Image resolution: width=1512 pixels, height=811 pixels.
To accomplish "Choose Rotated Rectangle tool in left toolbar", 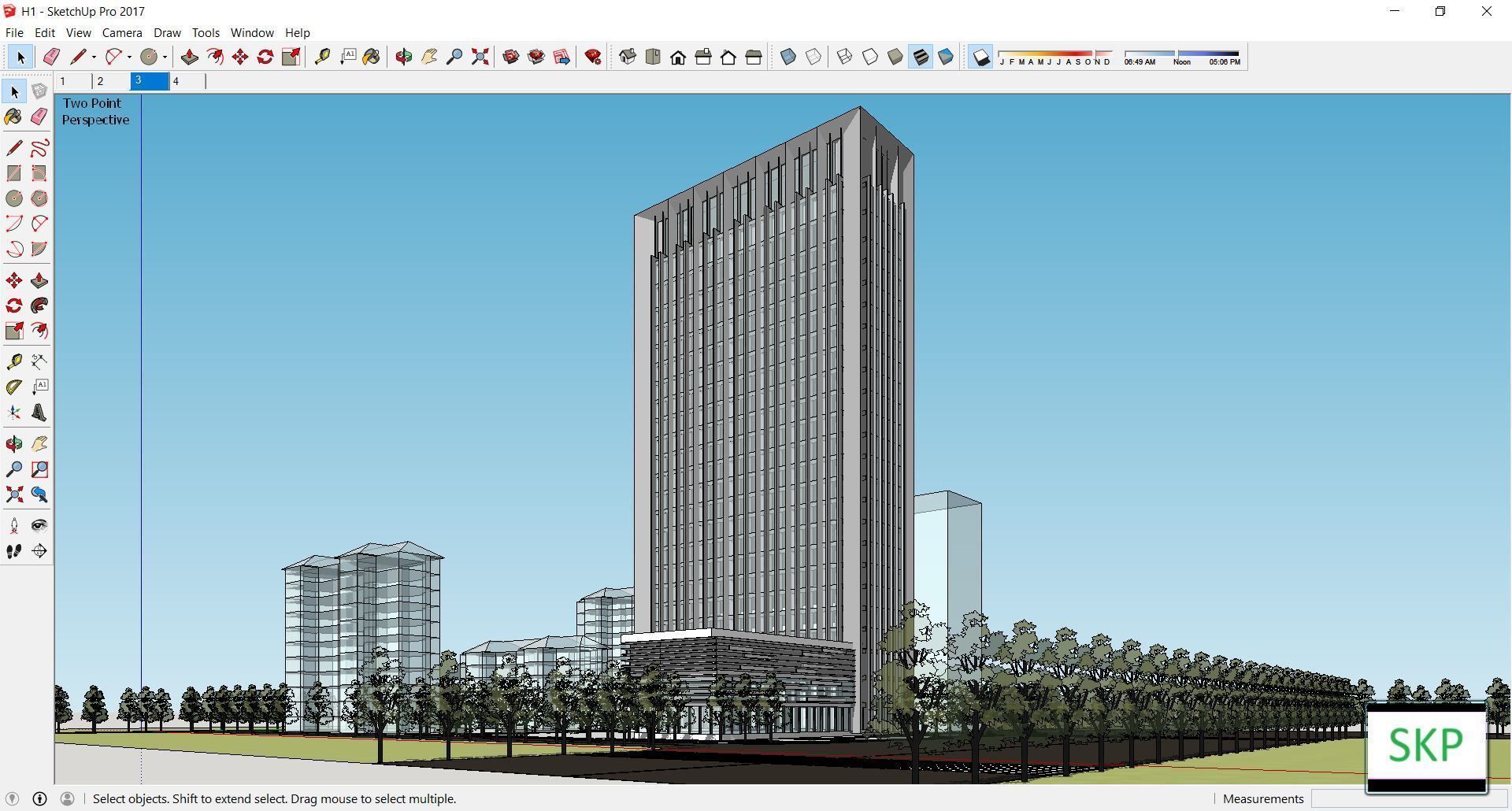I will (39, 173).
